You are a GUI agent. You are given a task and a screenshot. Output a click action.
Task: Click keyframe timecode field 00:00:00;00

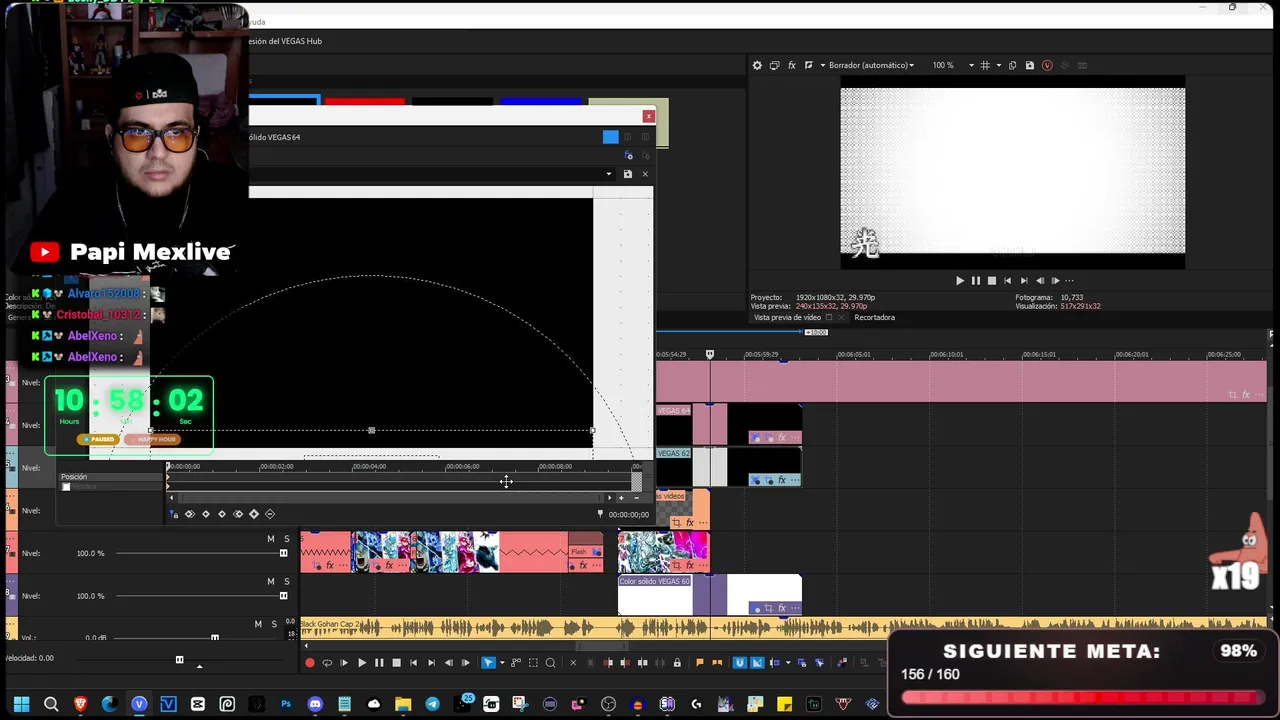(629, 515)
